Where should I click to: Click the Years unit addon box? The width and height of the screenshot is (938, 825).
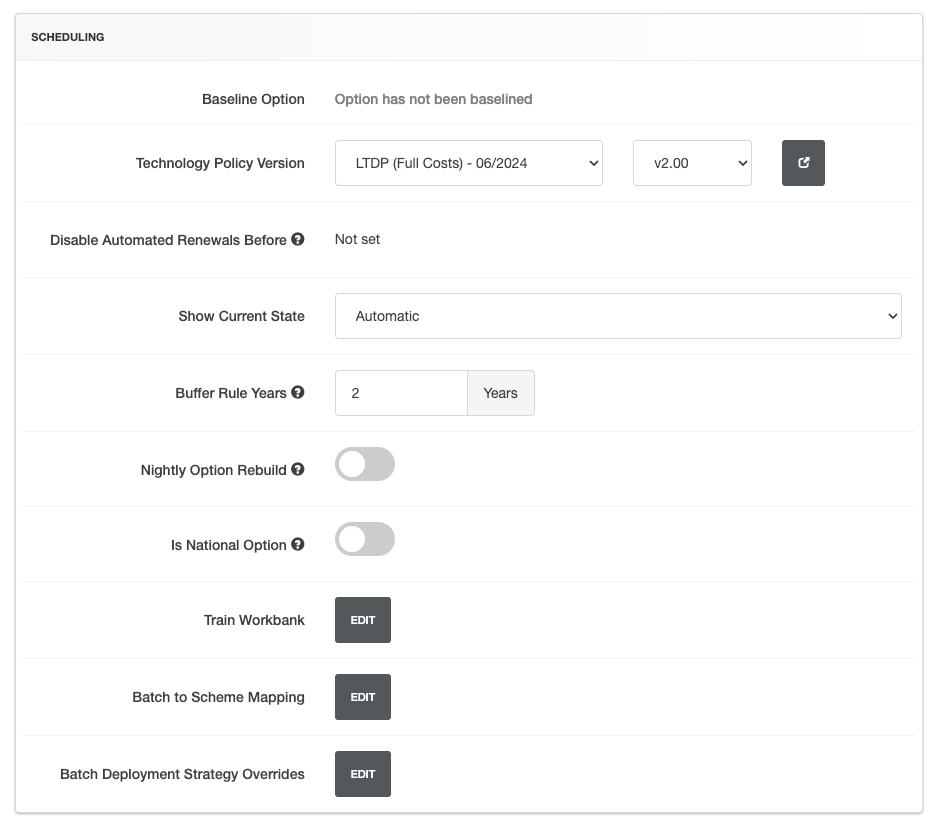[x=500, y=393]
